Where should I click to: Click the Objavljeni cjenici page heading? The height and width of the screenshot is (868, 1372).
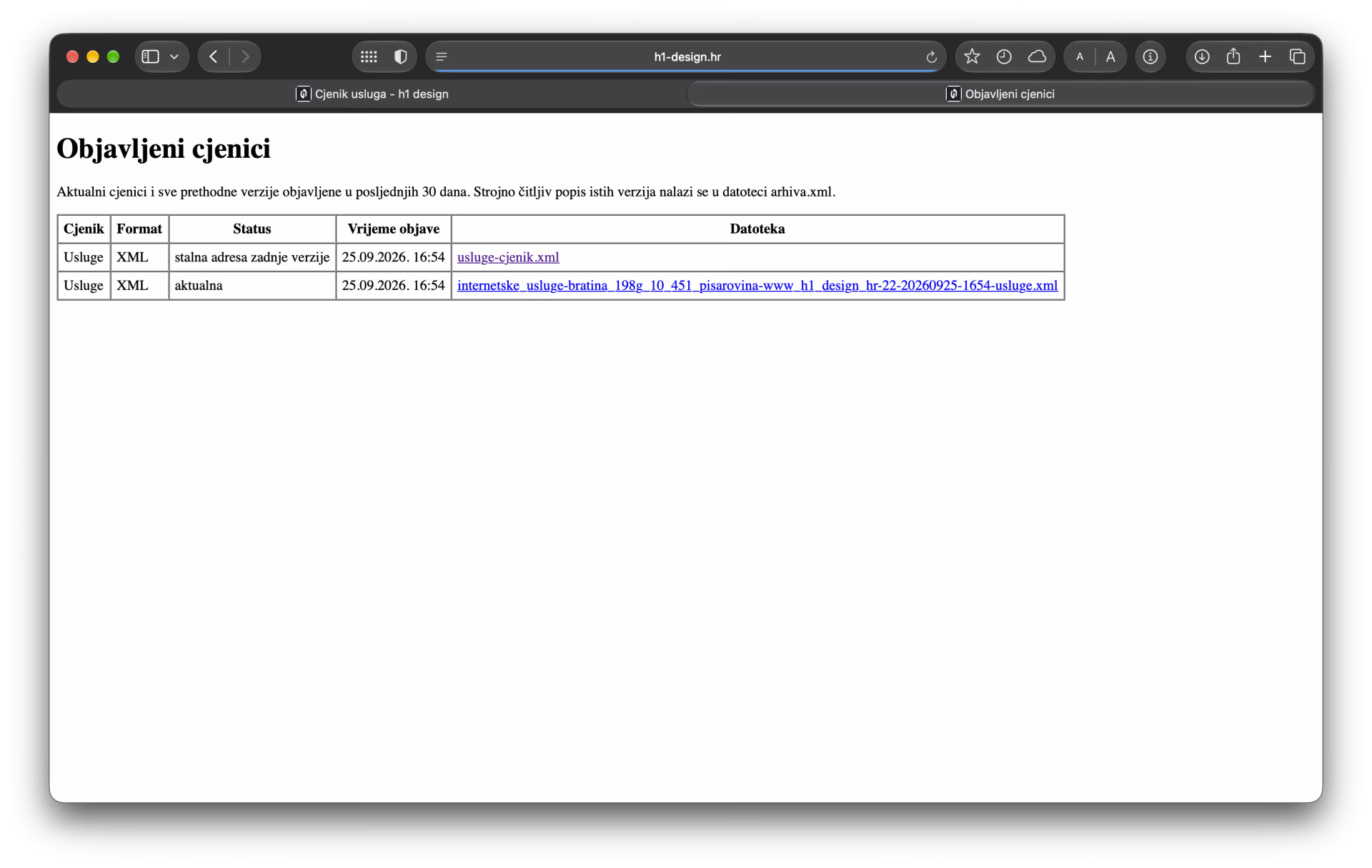[x=164, y=149]
